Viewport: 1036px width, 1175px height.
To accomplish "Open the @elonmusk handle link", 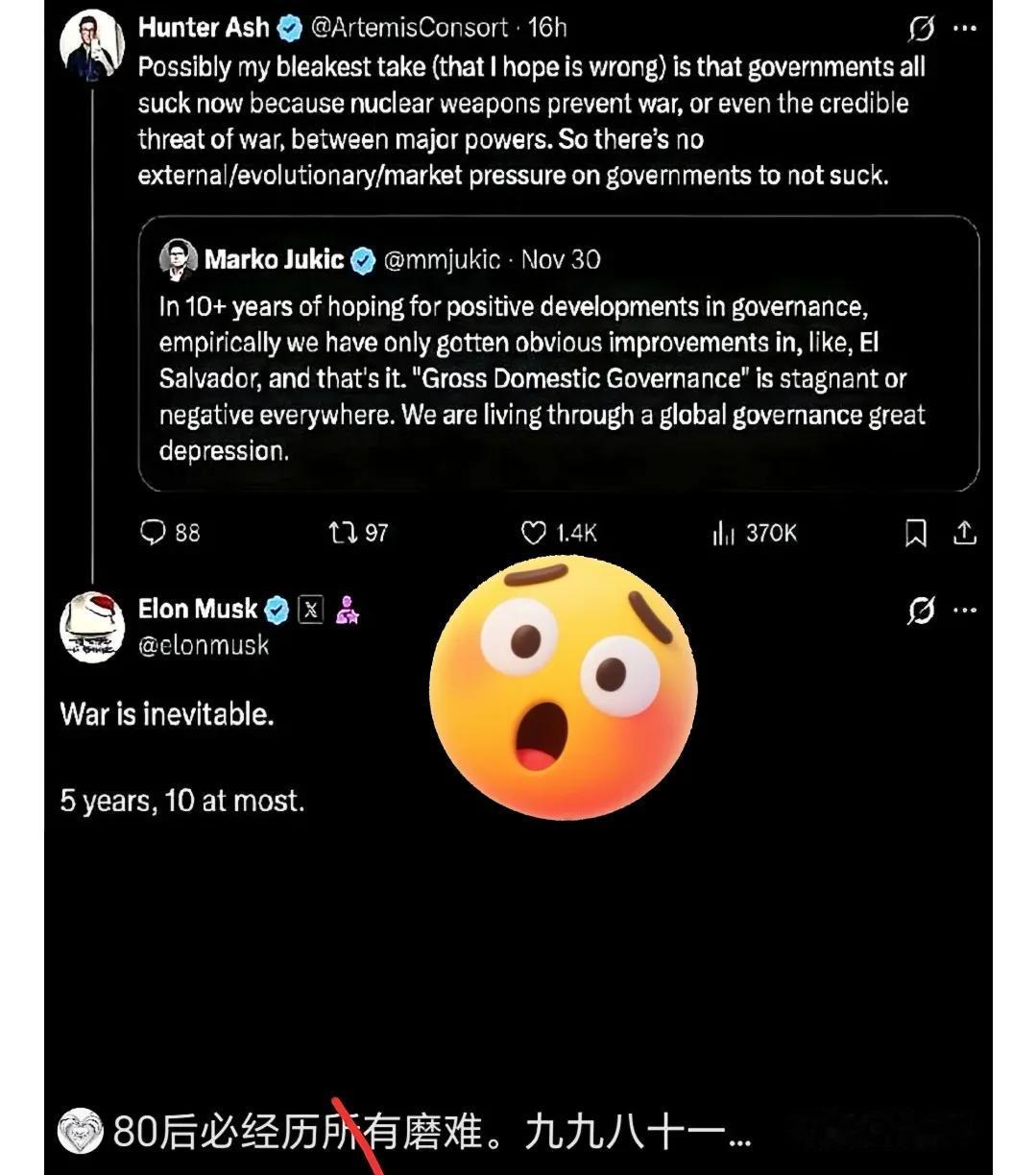I will (x=204, y=645).
